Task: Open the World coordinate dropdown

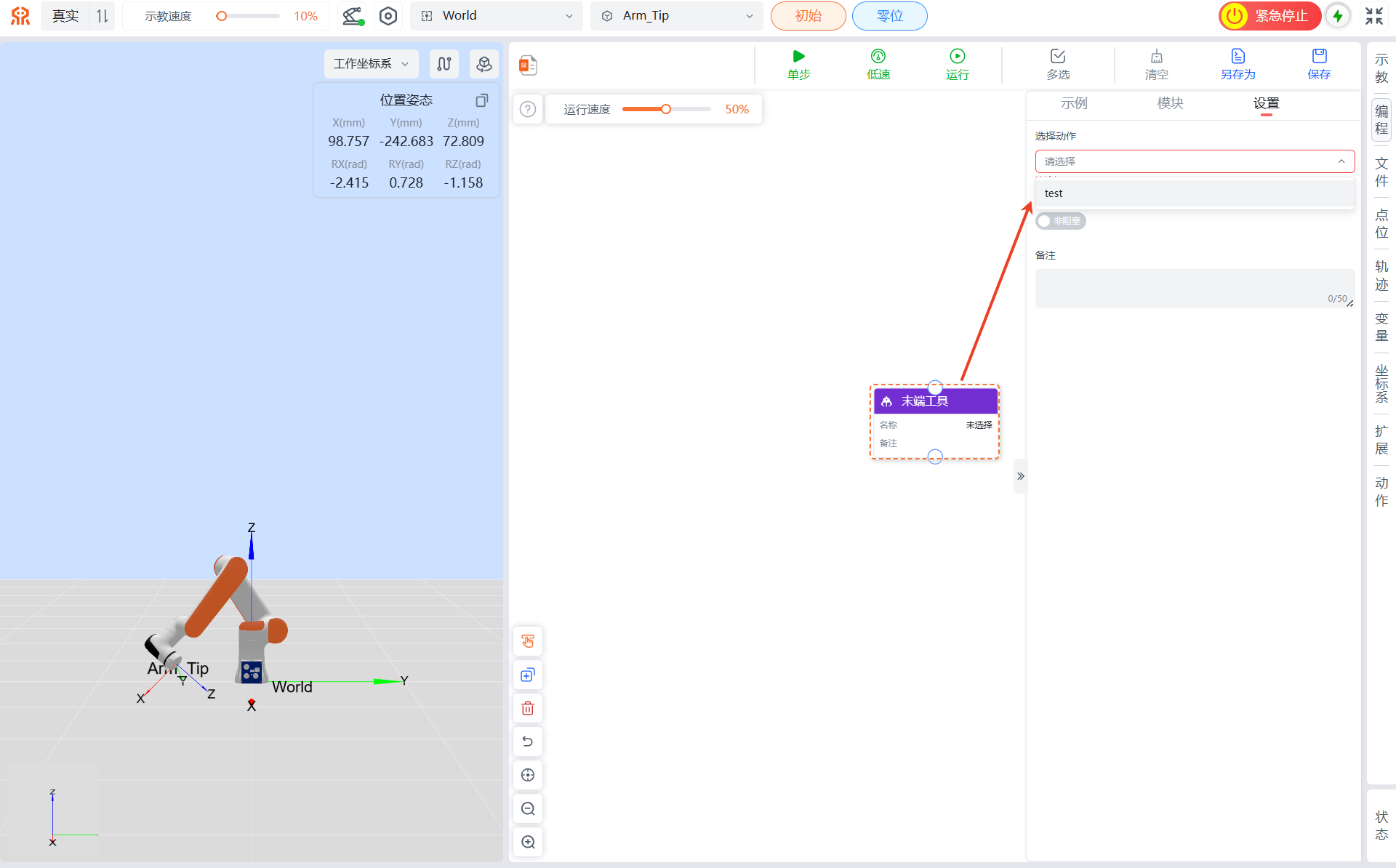Action: point(497,16)
